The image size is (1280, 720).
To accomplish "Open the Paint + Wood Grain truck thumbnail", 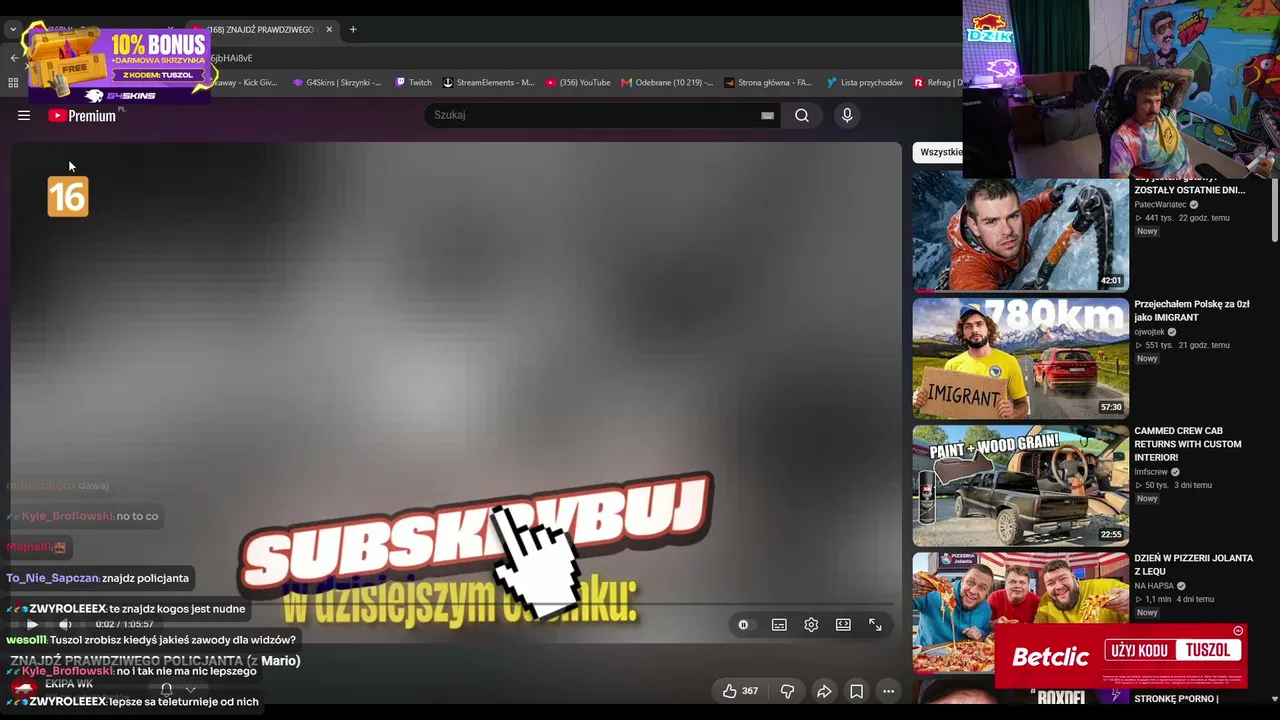I will [1020, 486].
